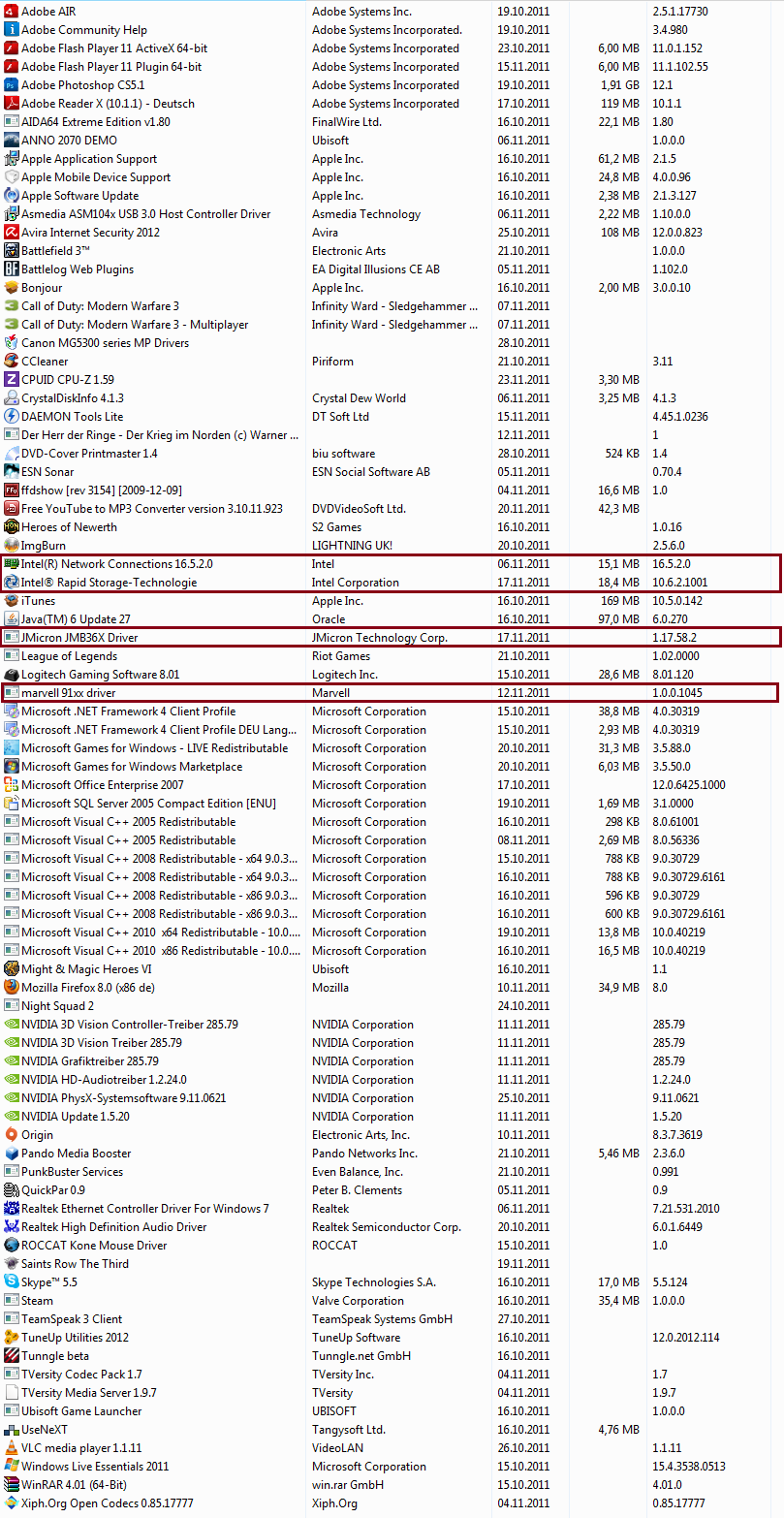The width and height of the screenshot is (784, 1518).
Task: Select 'Xiph.Org Open Codecs 0.85.17777' entry
Action: 108,1503
